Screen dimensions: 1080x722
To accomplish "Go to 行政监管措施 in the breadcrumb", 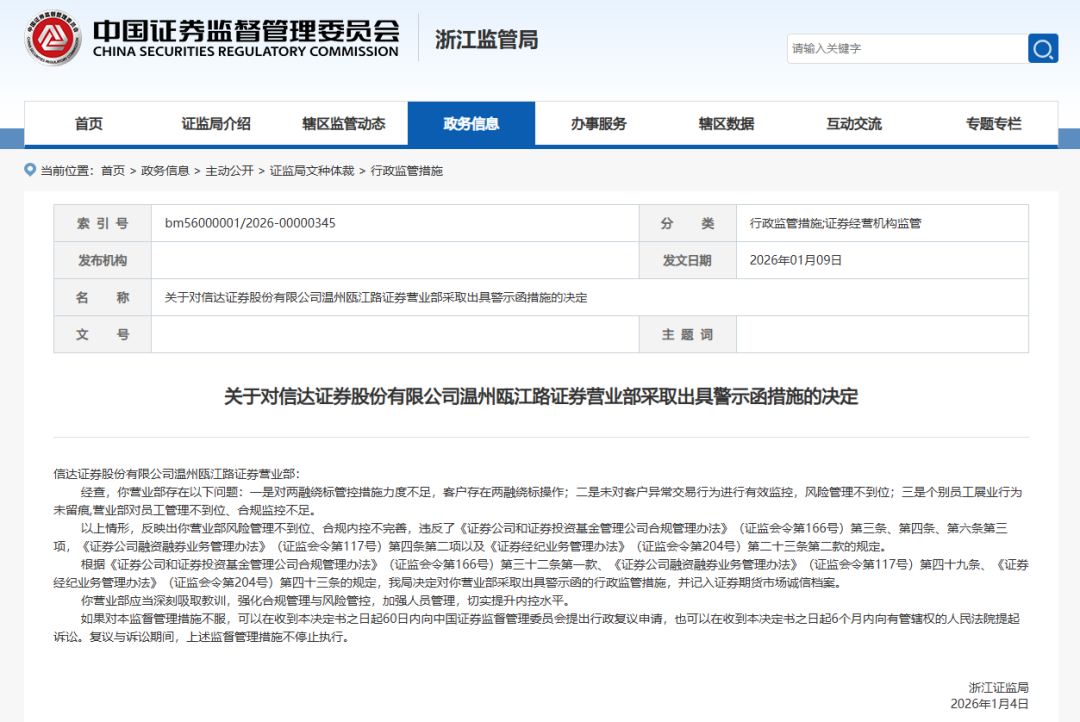I will tap(406, 171).
